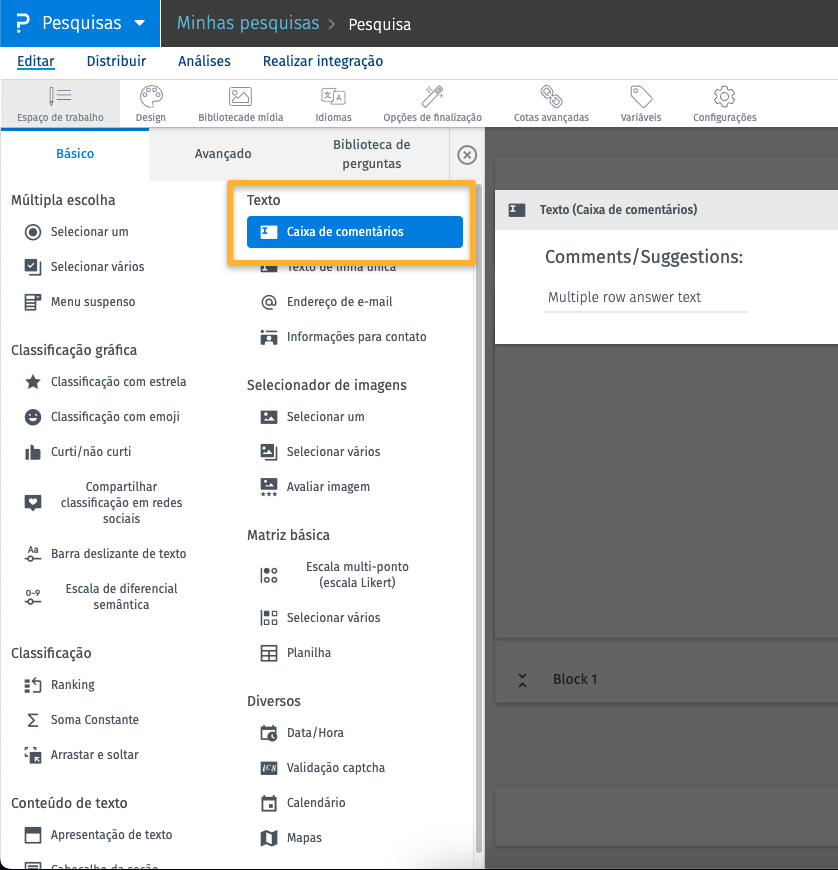The height and width of the screenshot is (870, 838).
Task: Expand the Block 1 chevron
Action: [522, 680]
